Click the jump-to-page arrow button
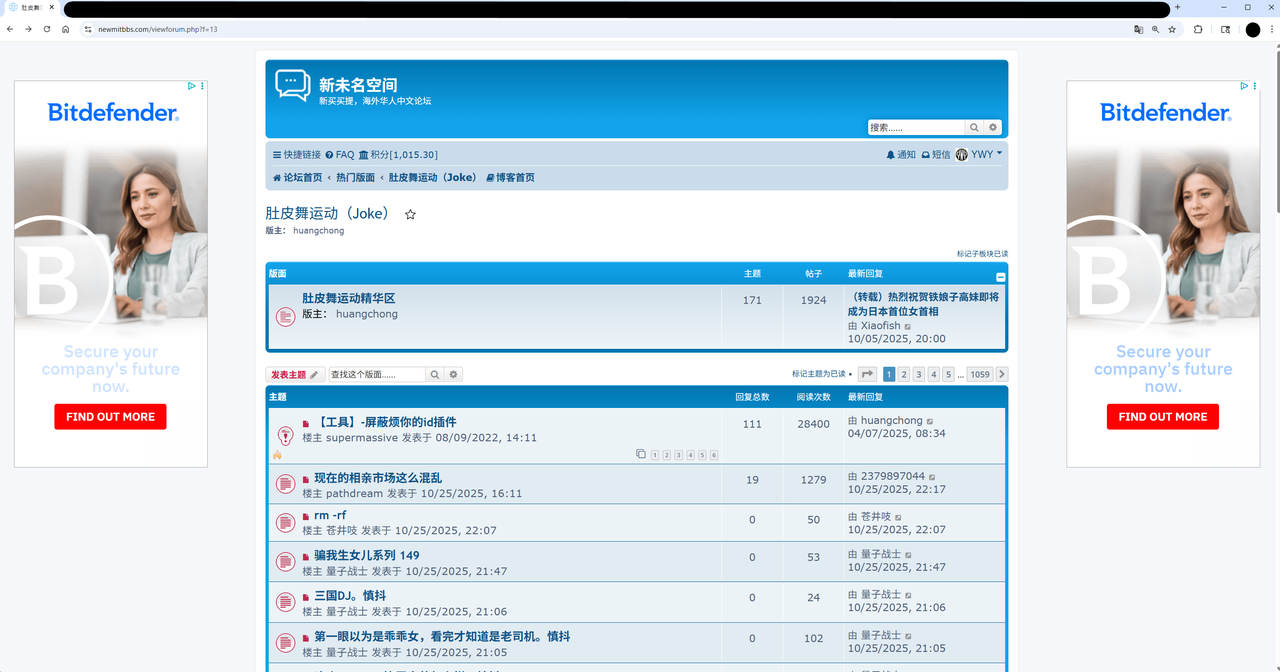Viewport: 1280px width, 672px height. pyautogui.click(x=867, y=374)
